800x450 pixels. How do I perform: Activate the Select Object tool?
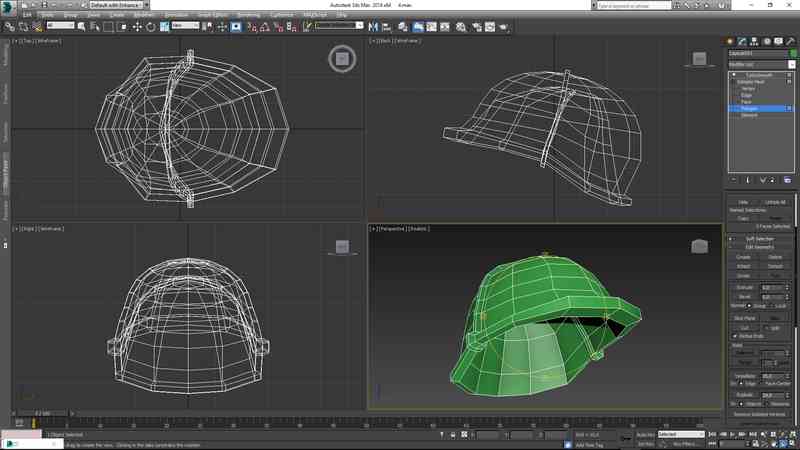[x=81, y=27]
